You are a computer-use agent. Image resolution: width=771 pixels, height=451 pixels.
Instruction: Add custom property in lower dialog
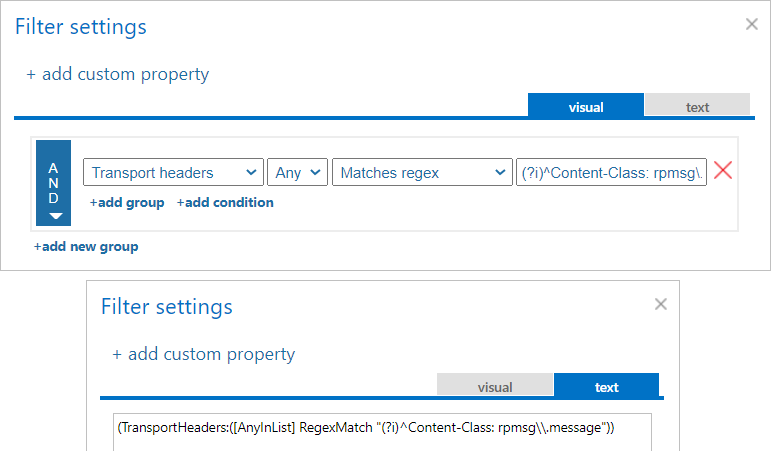(204, 354)
